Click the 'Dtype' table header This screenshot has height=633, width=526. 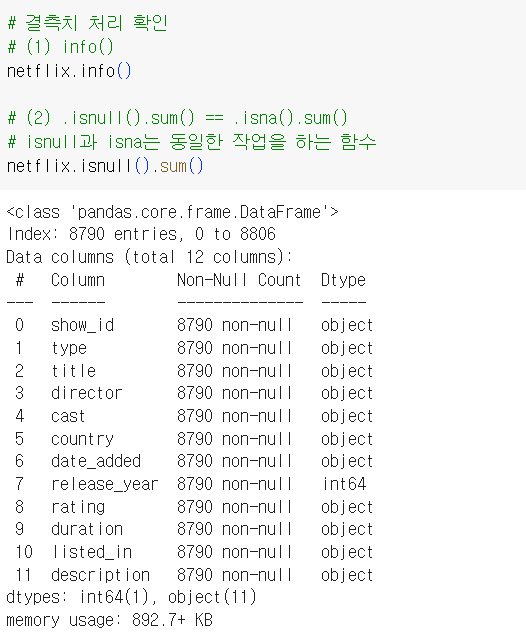pos(344,280)
